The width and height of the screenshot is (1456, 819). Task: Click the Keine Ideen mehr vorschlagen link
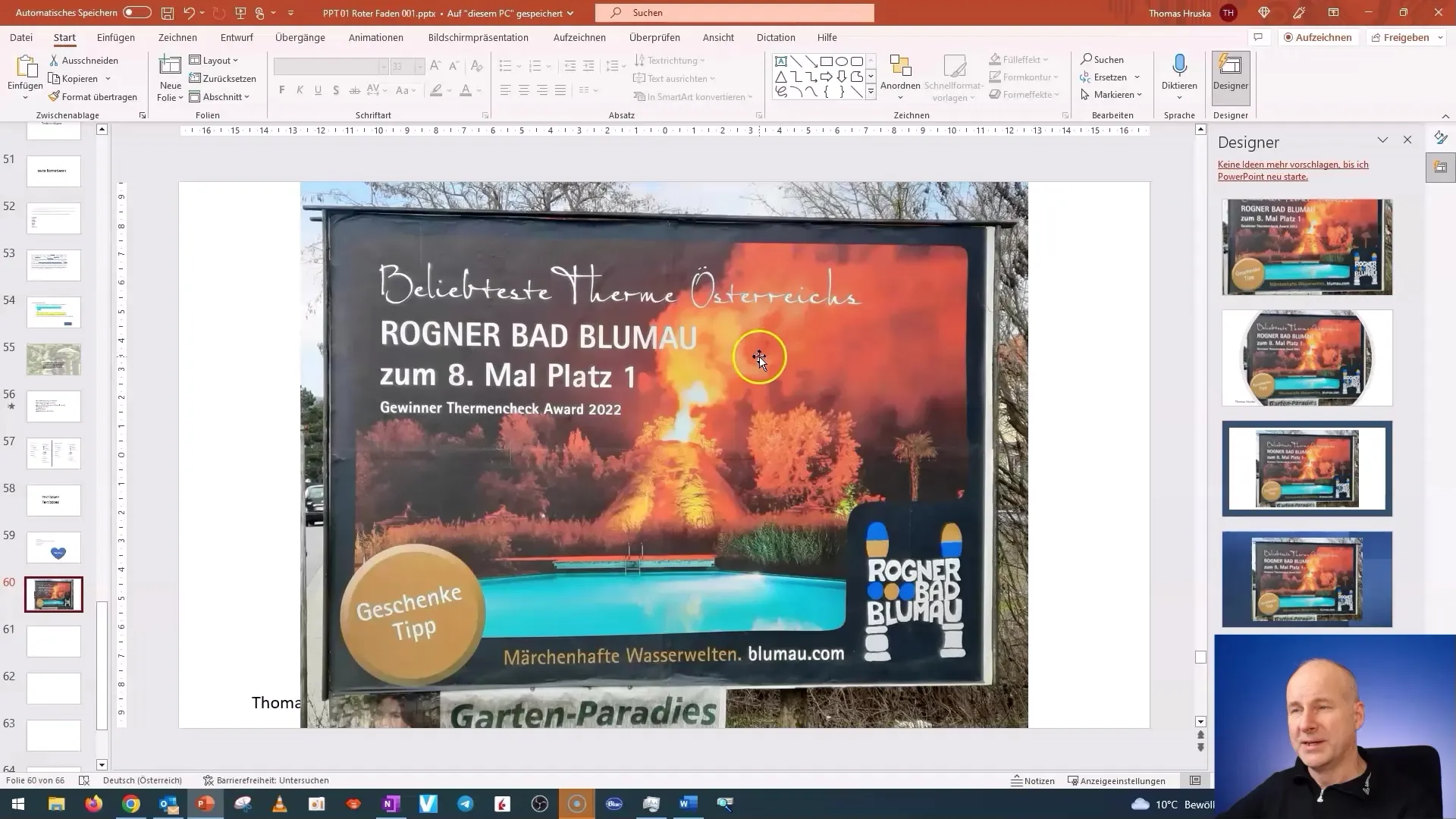[x=1293, y=171]
